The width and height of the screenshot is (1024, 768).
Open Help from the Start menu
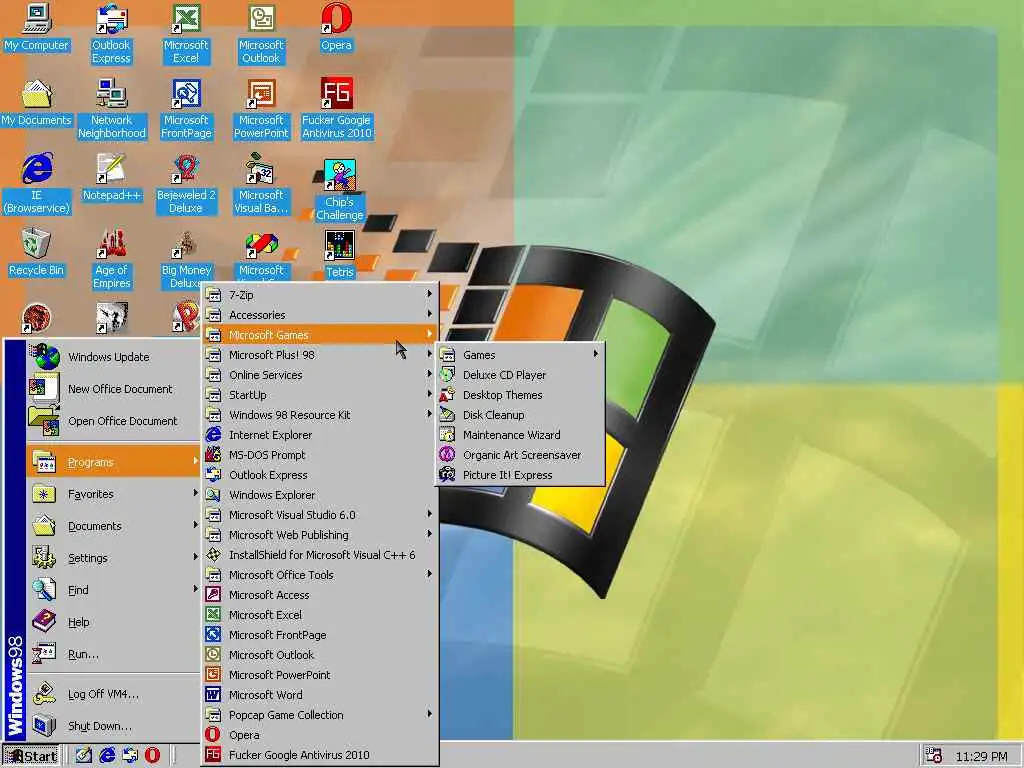point(112,622)
